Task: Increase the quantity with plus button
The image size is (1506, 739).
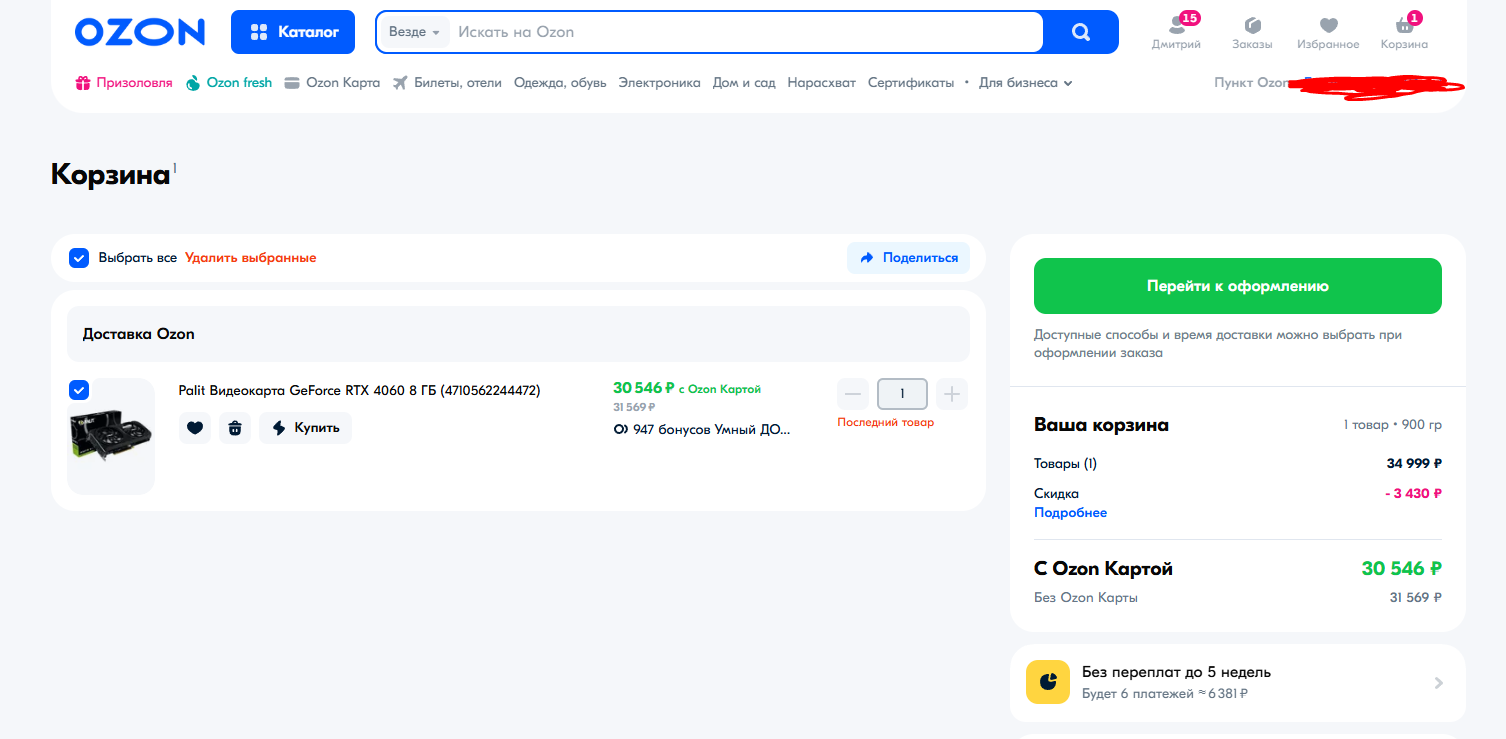Action: click(952, 394)
